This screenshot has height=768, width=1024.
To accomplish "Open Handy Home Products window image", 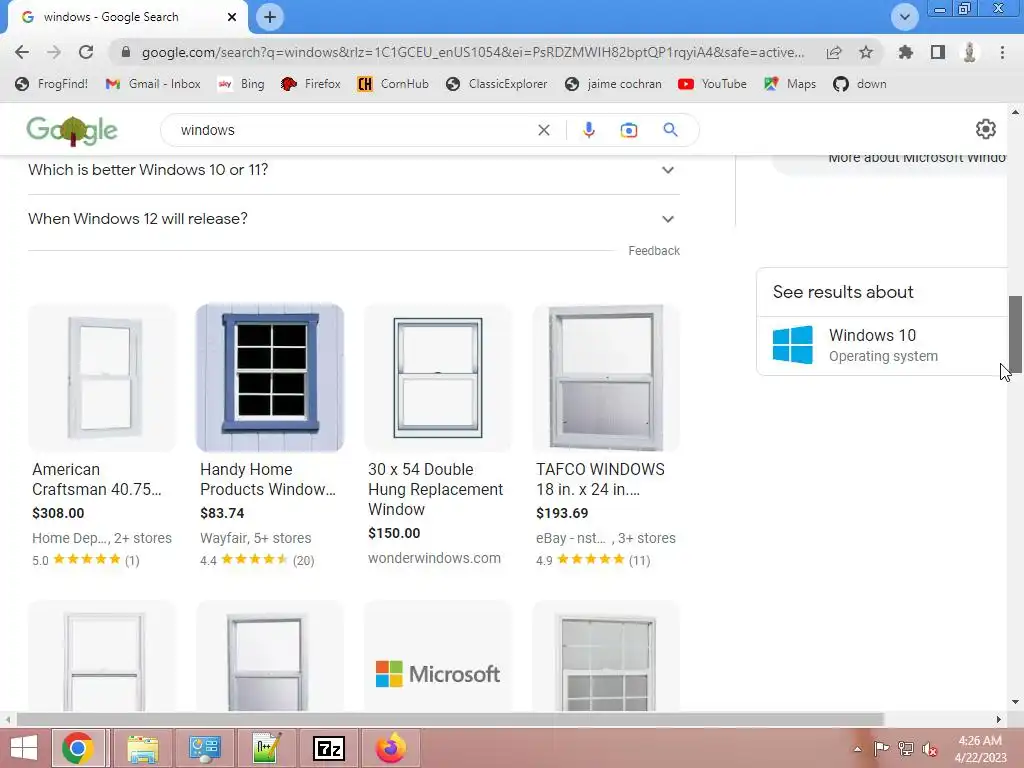I will [x=270, y=377].
